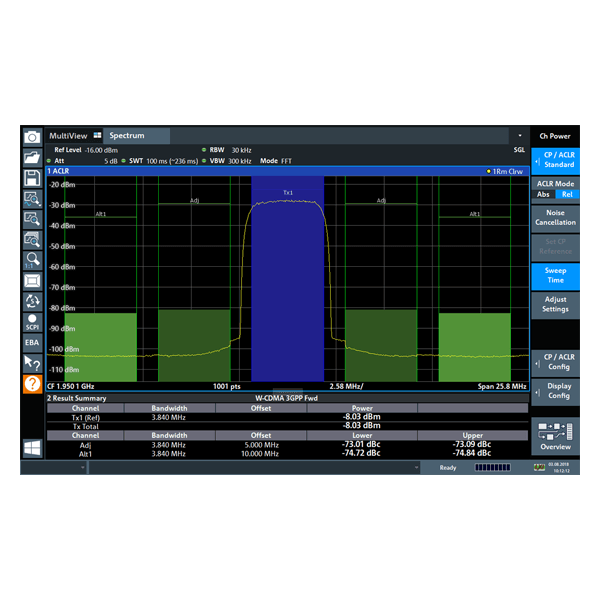Open the Display Config submenu
600x600 pixels.
(555, 391)
